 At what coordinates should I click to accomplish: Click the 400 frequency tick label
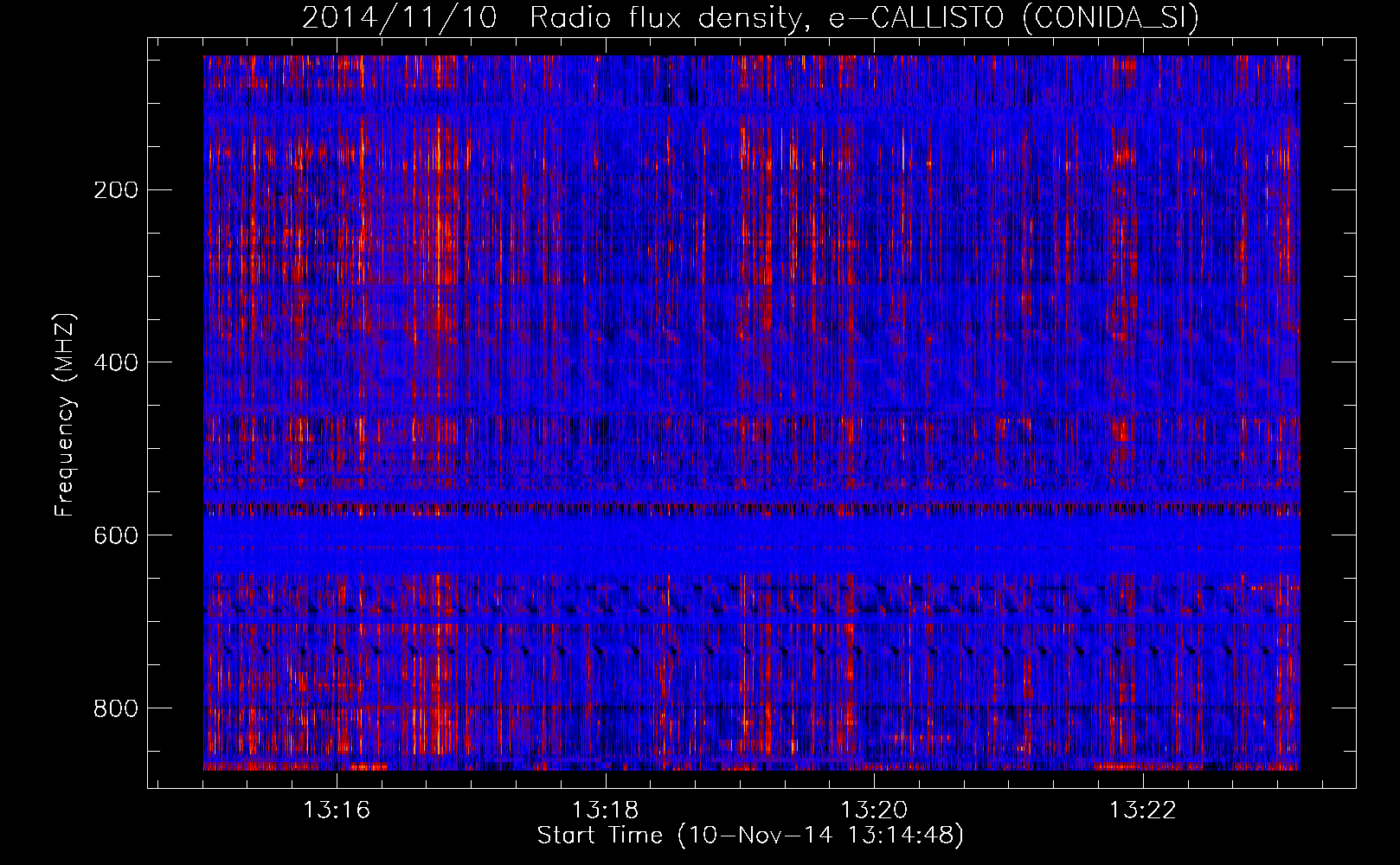(x=115, y=362)
